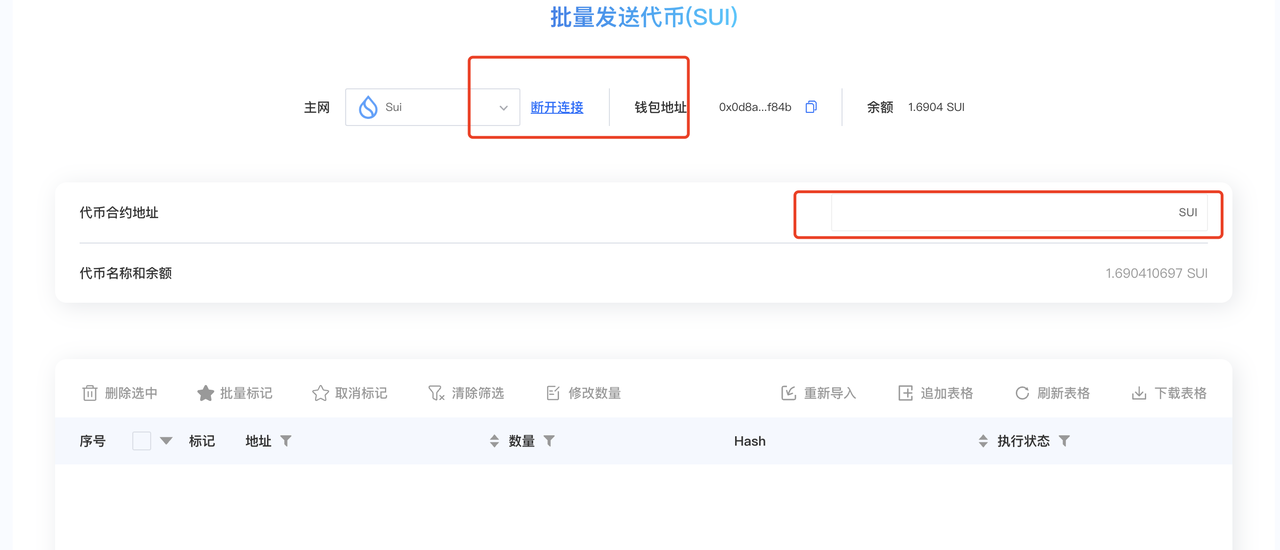
Task: Click 取消标记 unmark button
Action: pyautogui.click(x=350, y=393)
